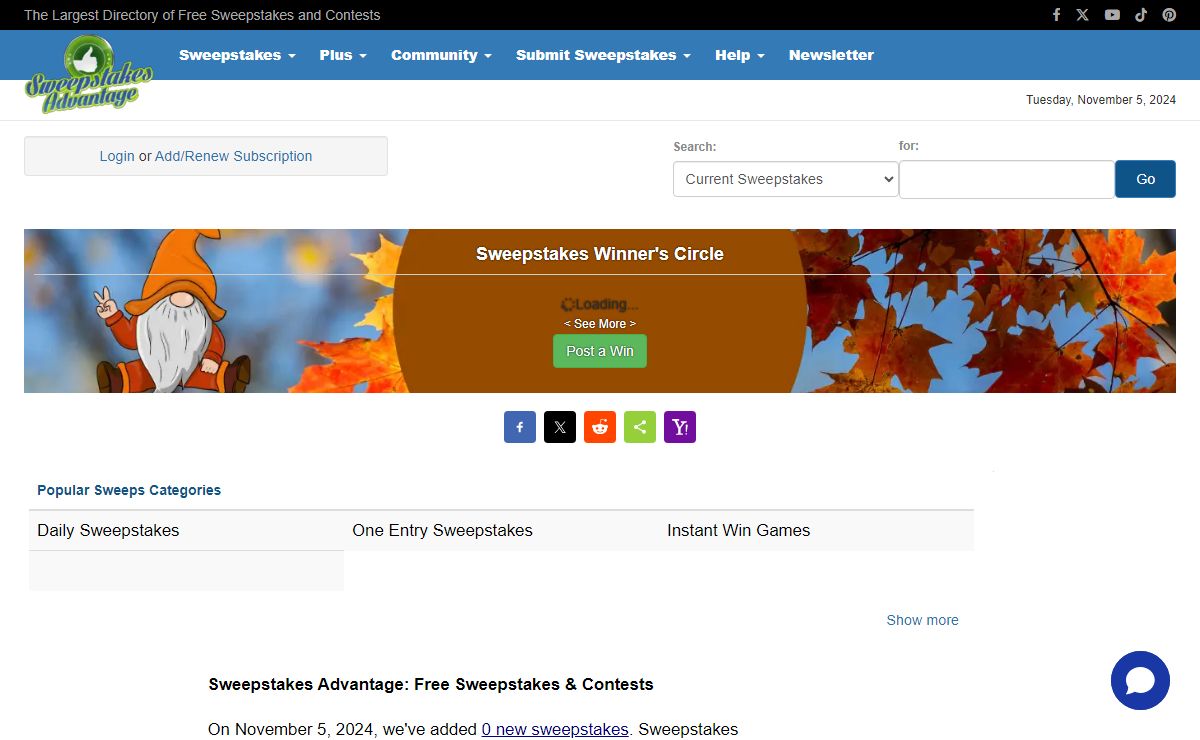Click the '< See More >' link
This screenshot has width=1200, height=740.
pos(600,324)
